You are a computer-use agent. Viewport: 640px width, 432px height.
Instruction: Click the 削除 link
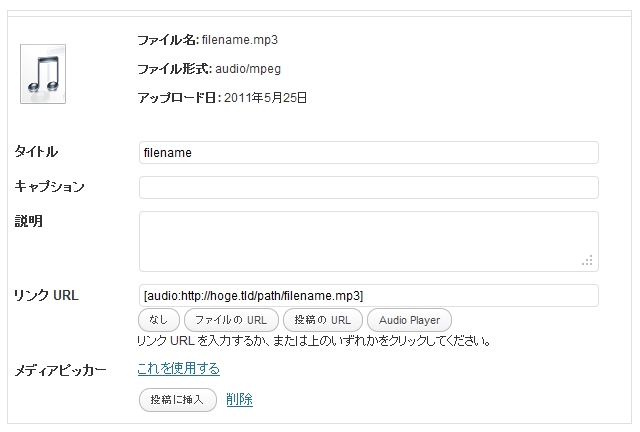click(x=240, y=400)
